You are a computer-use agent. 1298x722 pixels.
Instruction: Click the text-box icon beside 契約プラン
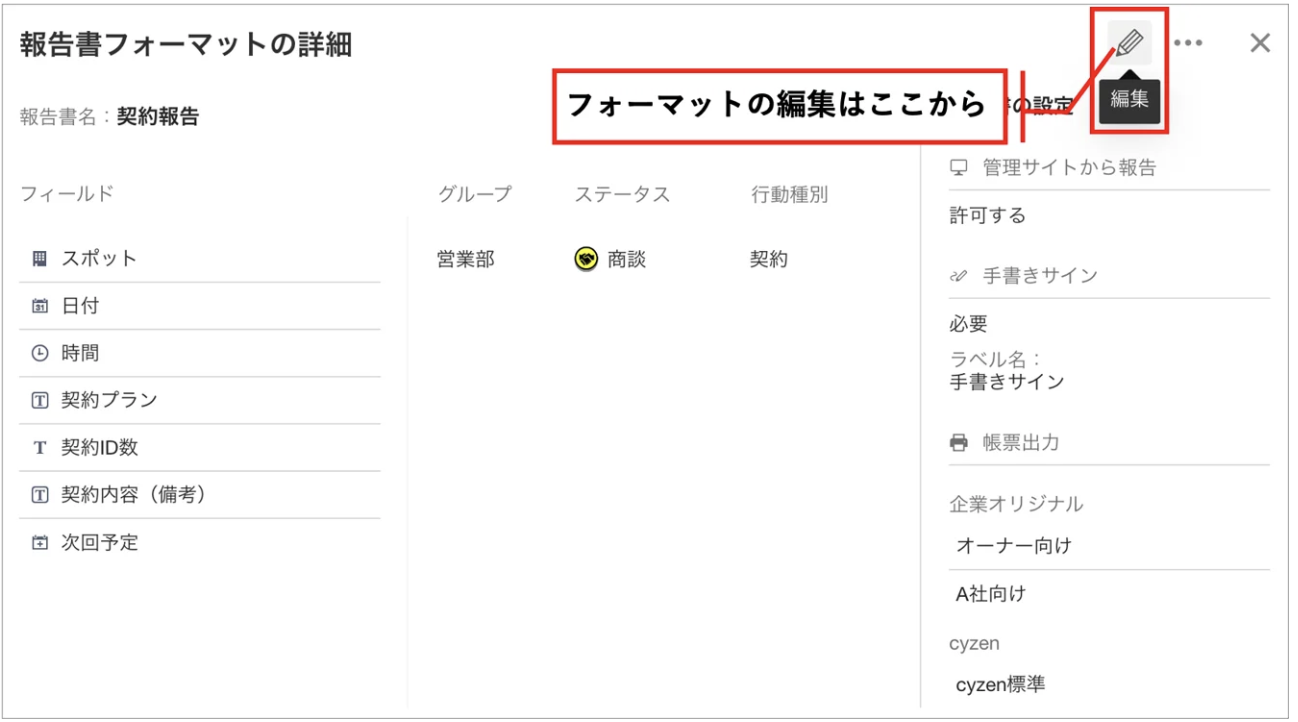(x=40, y=400)
